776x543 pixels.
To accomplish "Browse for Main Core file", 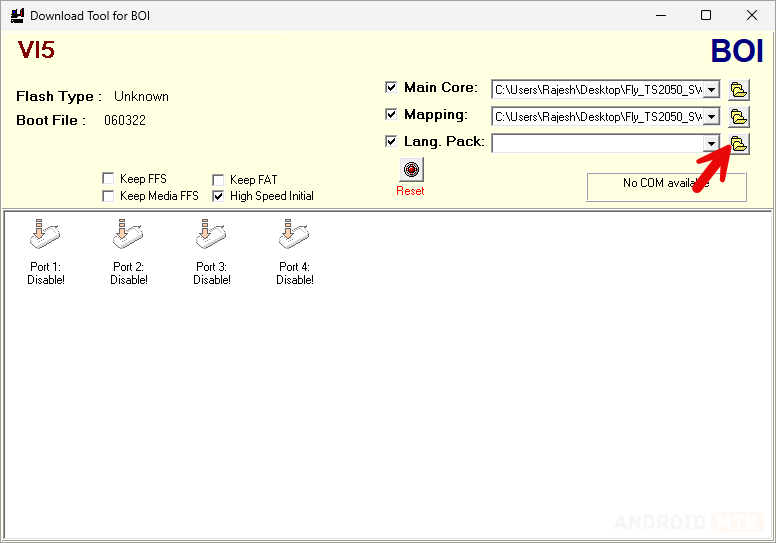I will tap(739, 89).
